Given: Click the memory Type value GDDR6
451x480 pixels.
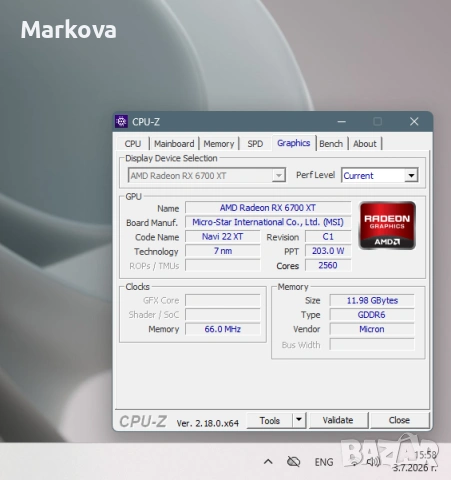Looking at the screenshot, I should coord(372,315).
